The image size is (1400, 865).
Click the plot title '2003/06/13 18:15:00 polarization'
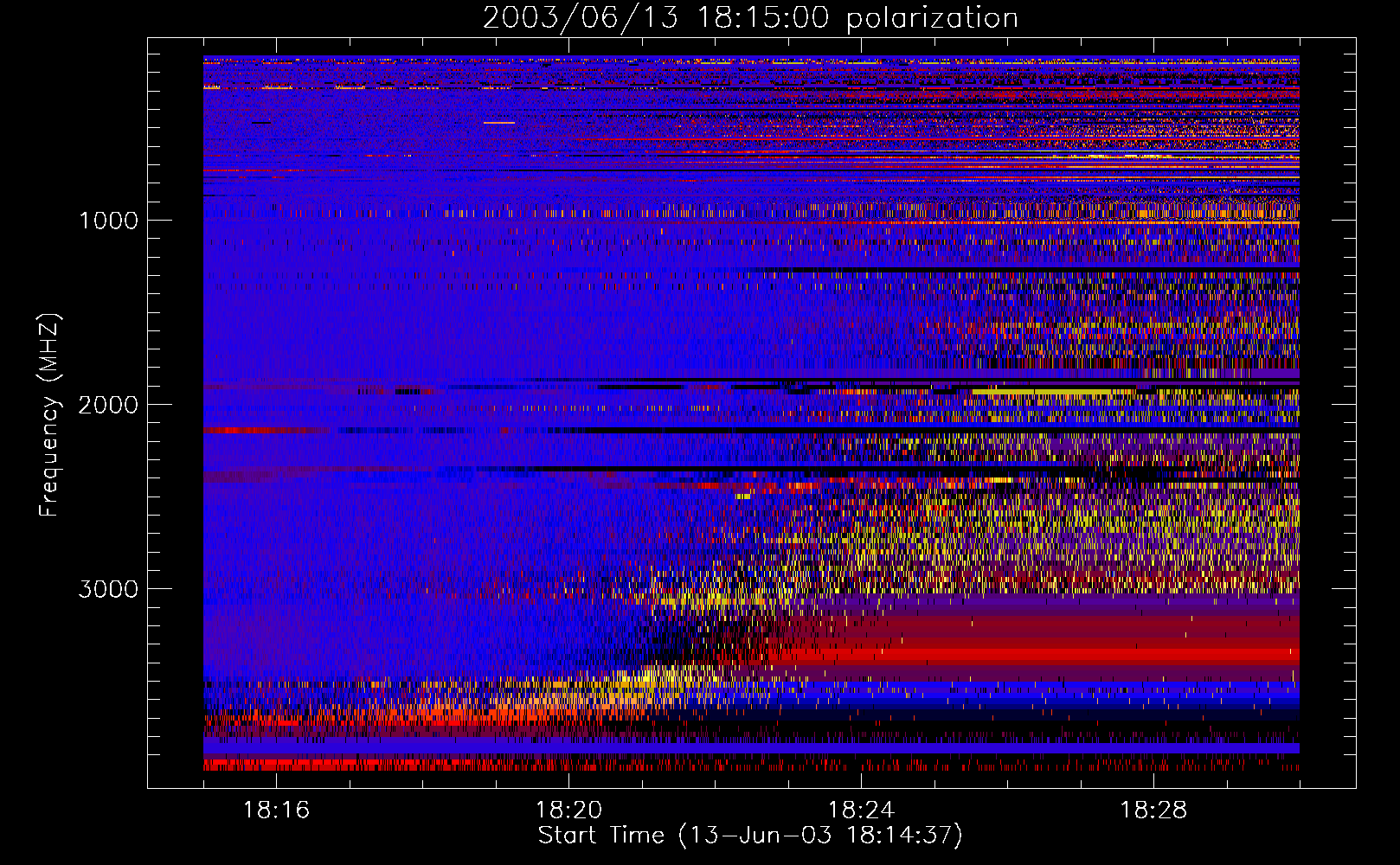750,18
